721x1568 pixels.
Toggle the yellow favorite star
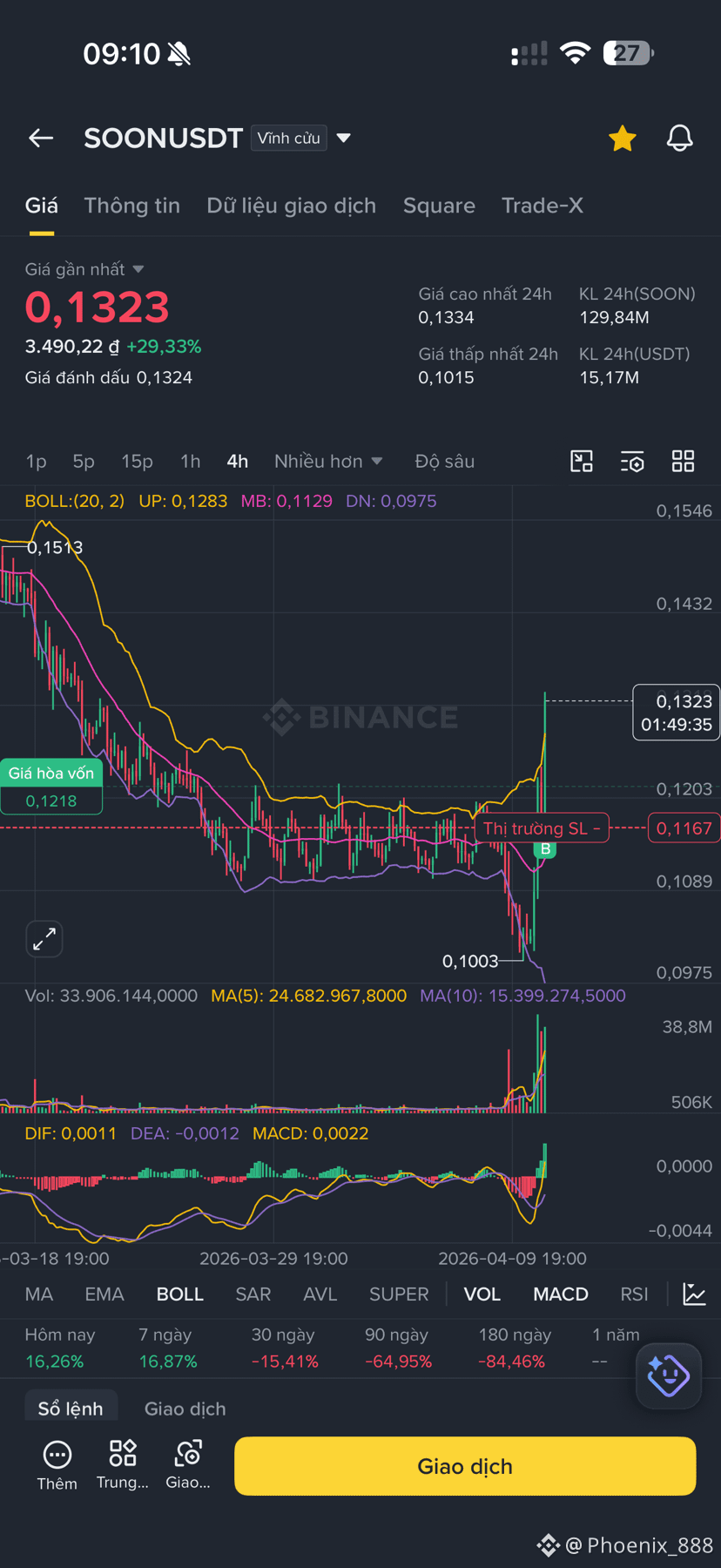pos(623,138)
